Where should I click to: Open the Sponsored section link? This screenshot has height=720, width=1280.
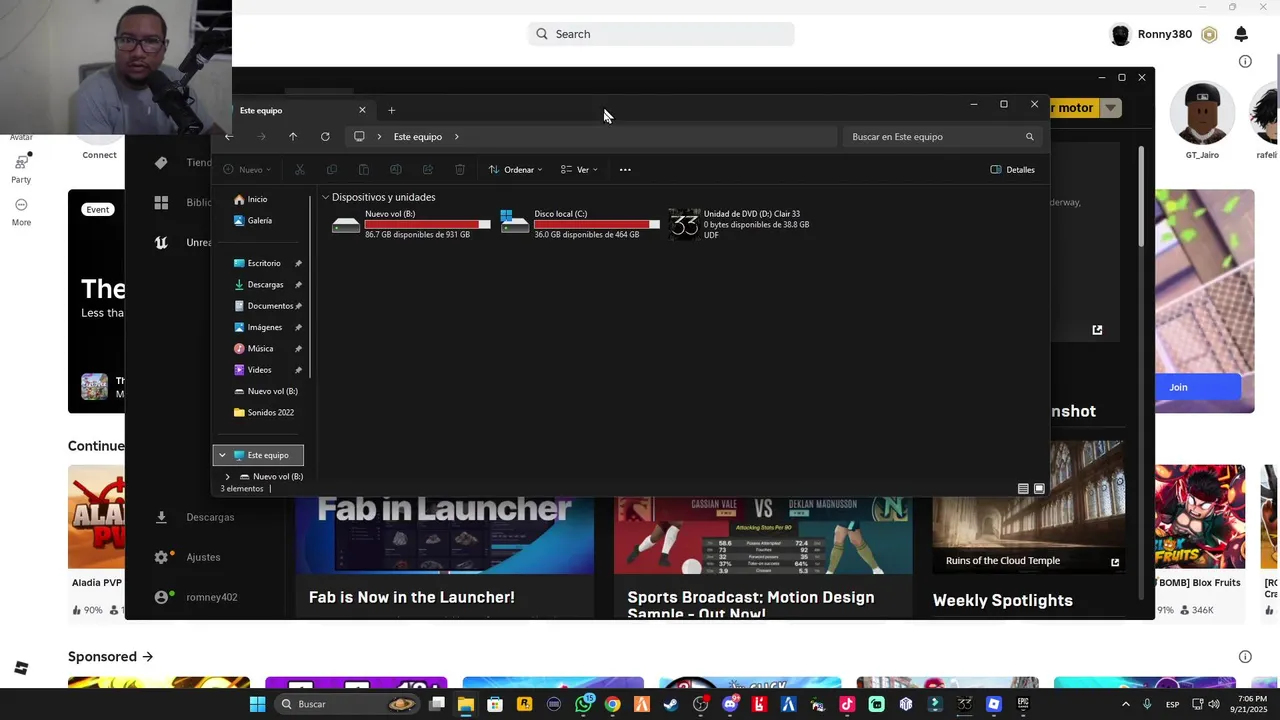[x=110, y=657]
